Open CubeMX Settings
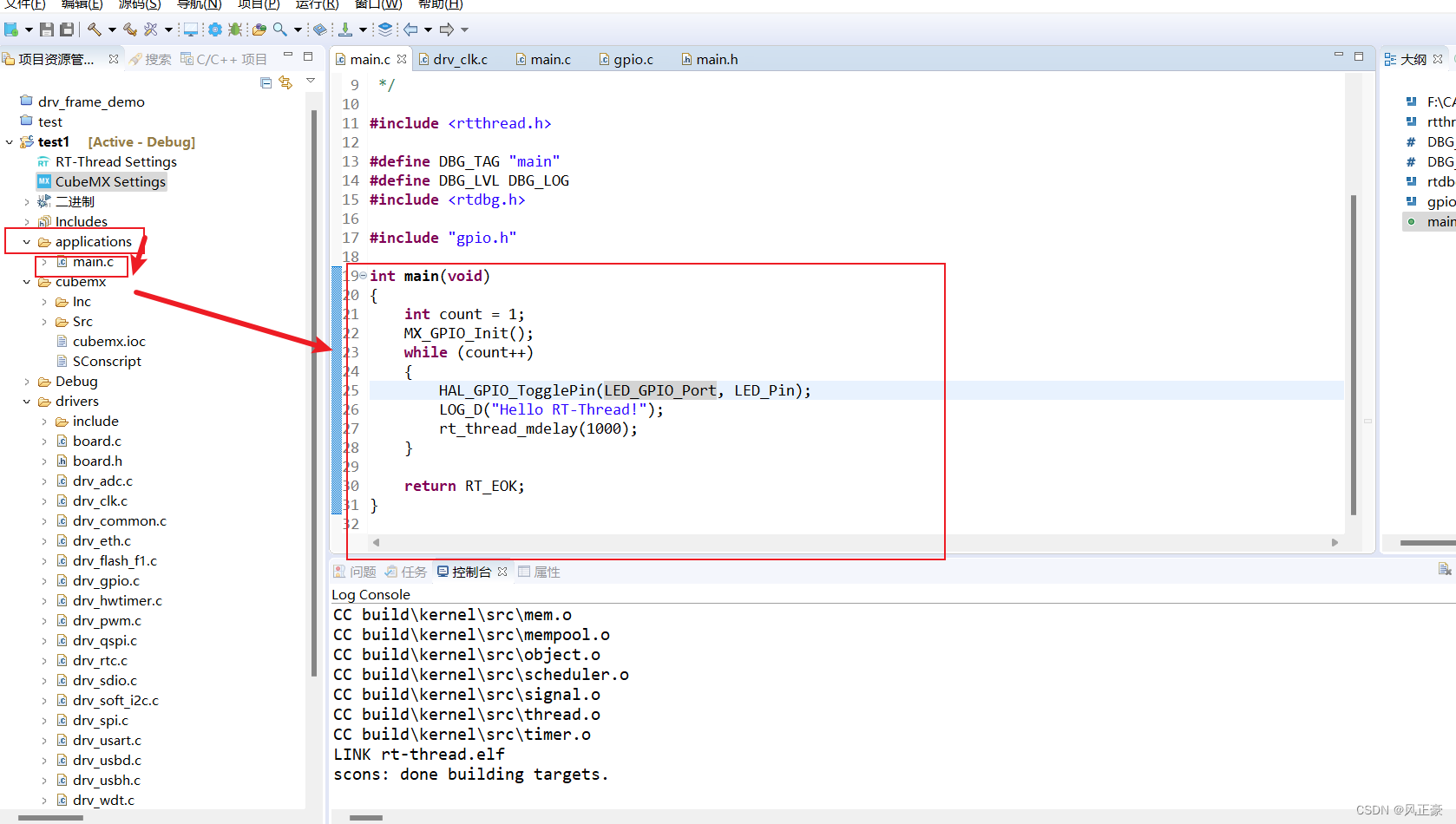This screenshot has width=1456, height=824. pos(102,181)
